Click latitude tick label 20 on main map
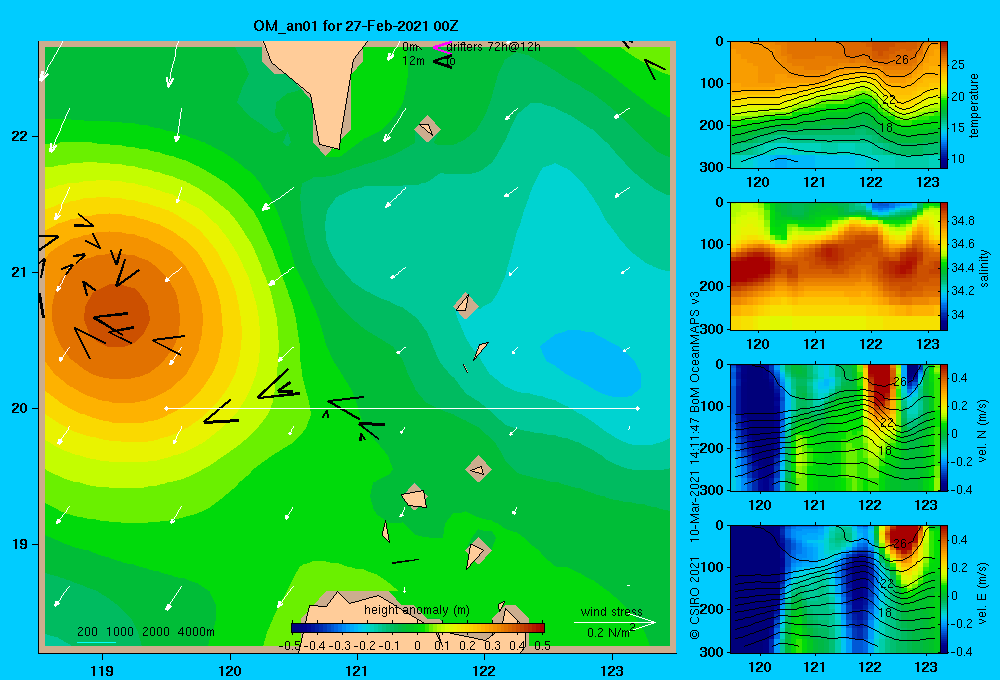The width and height of the screenshot is (1000, 680). 20,408
